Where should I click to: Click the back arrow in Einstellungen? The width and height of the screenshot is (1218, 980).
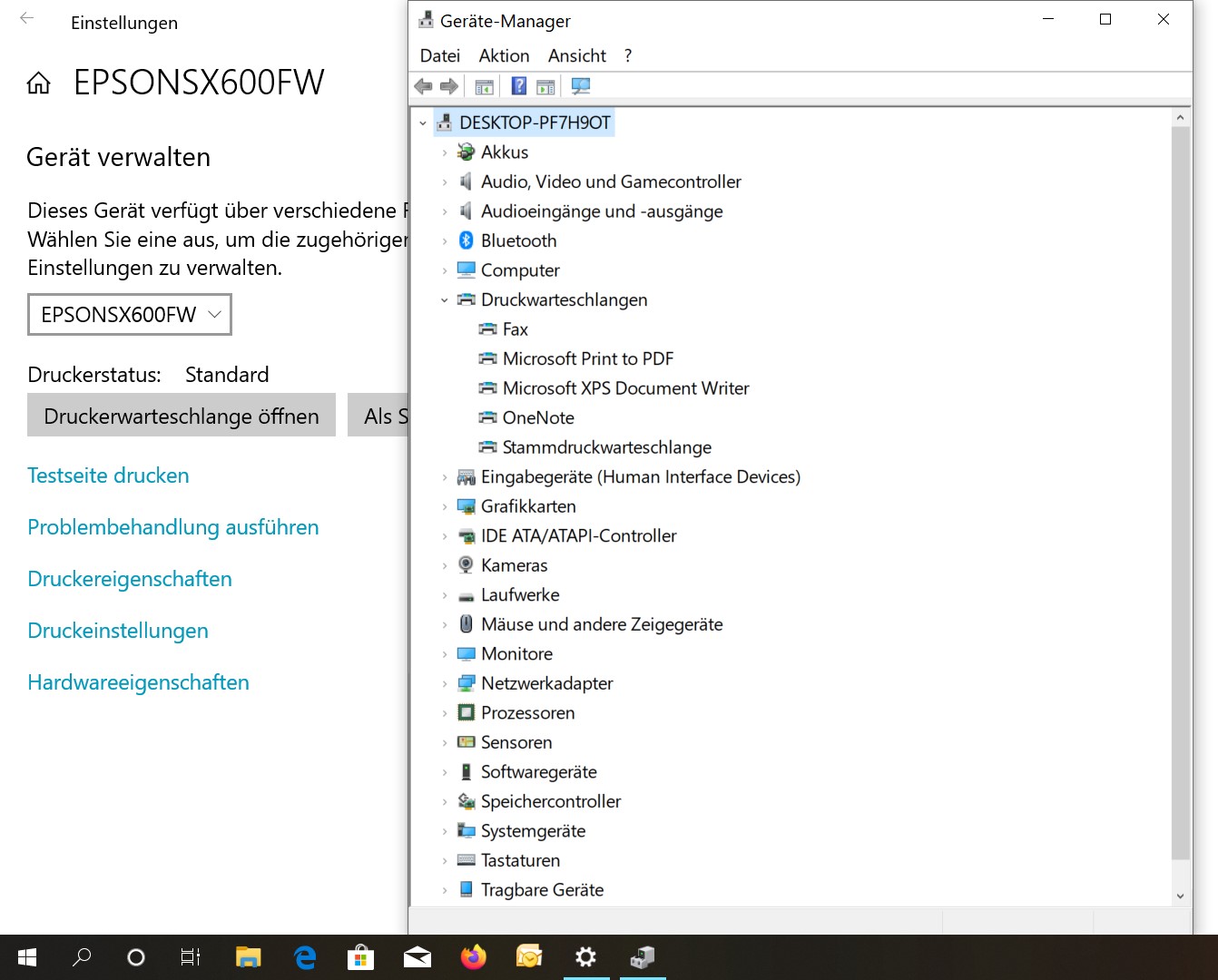[x=27, y=18]
